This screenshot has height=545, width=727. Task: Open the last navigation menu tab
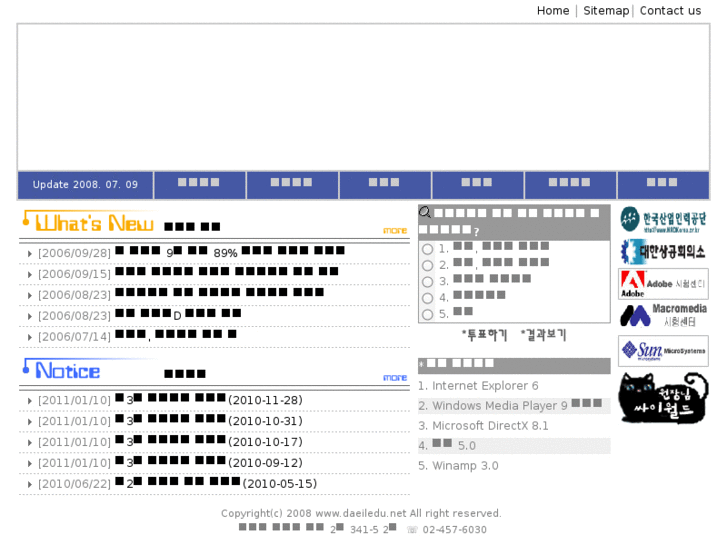663,185
